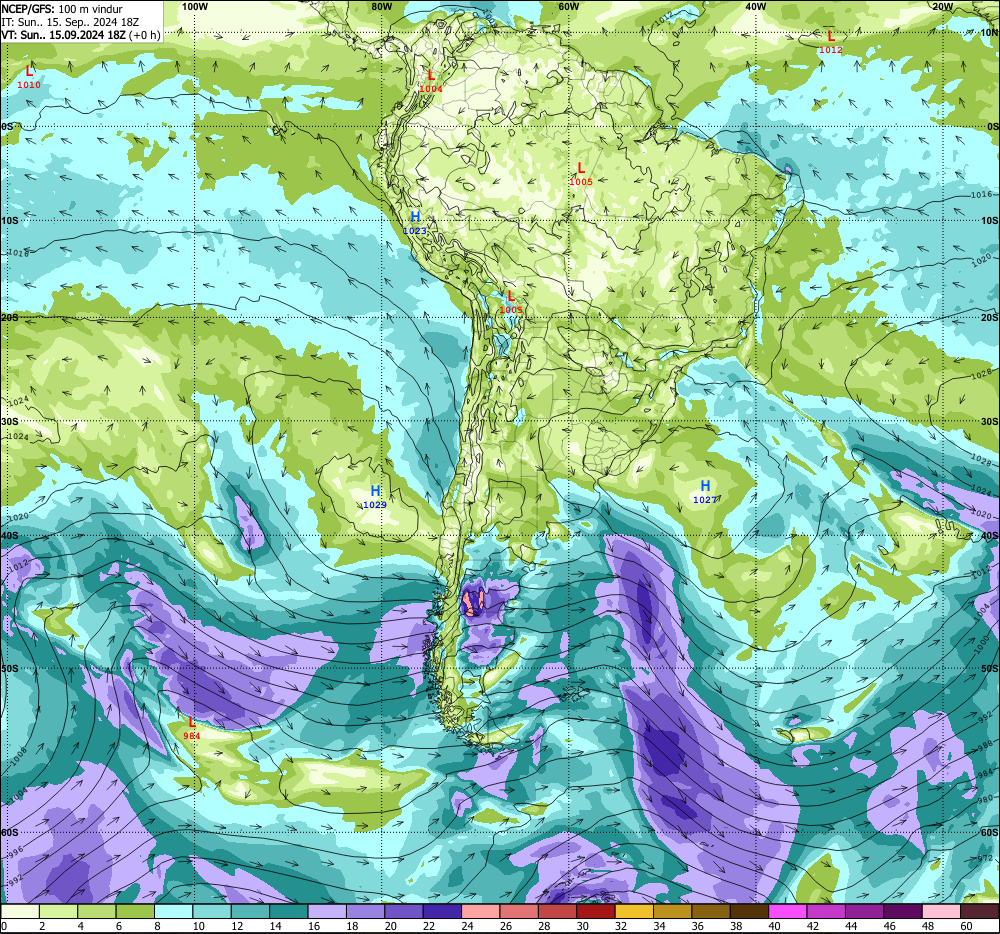This screenshot has width=1000, height=934.
Task: Pick the dark red 30–32 legend swatch
Action: click(x=596, y=911)
